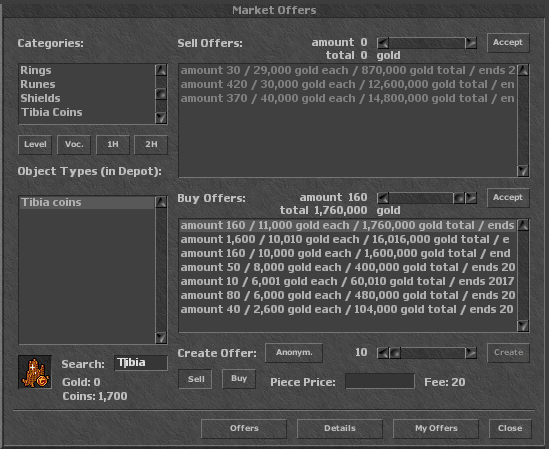Toggle the Voc. filter button
The width and height of the screenshot is (549, 449).
point(74,145)
